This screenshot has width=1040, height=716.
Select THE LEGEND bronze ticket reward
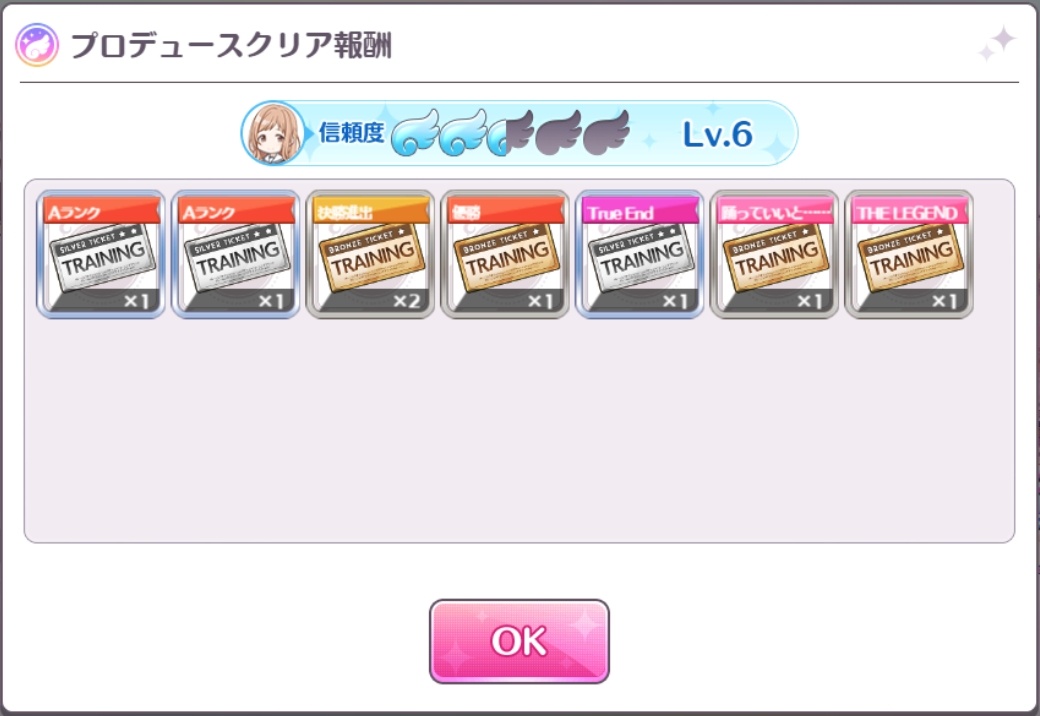coord(909,255)
